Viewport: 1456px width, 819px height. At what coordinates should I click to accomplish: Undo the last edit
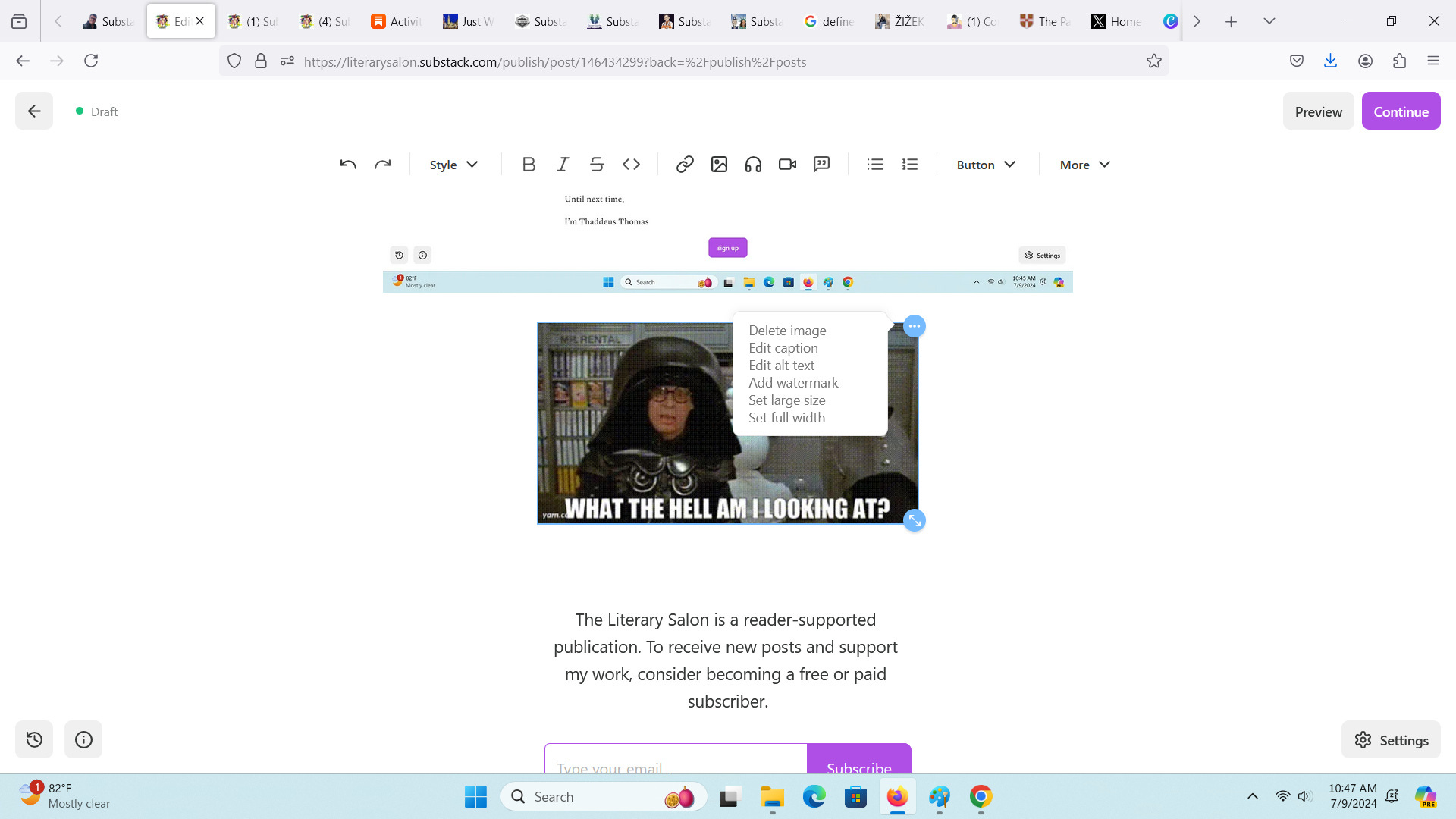348,165
